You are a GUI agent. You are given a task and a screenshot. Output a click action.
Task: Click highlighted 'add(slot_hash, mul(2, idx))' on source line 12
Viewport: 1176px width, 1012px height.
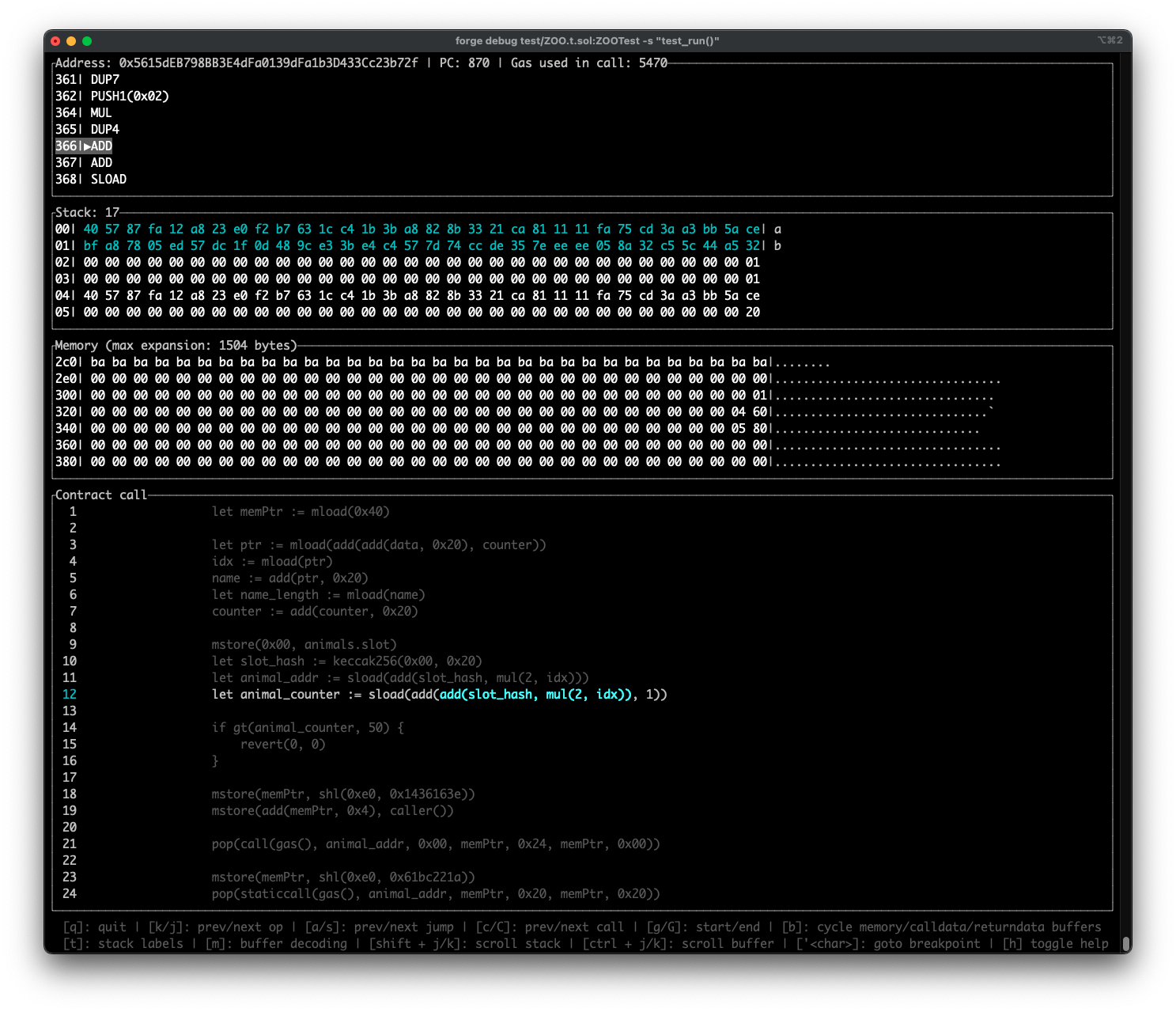coord(535,695)
